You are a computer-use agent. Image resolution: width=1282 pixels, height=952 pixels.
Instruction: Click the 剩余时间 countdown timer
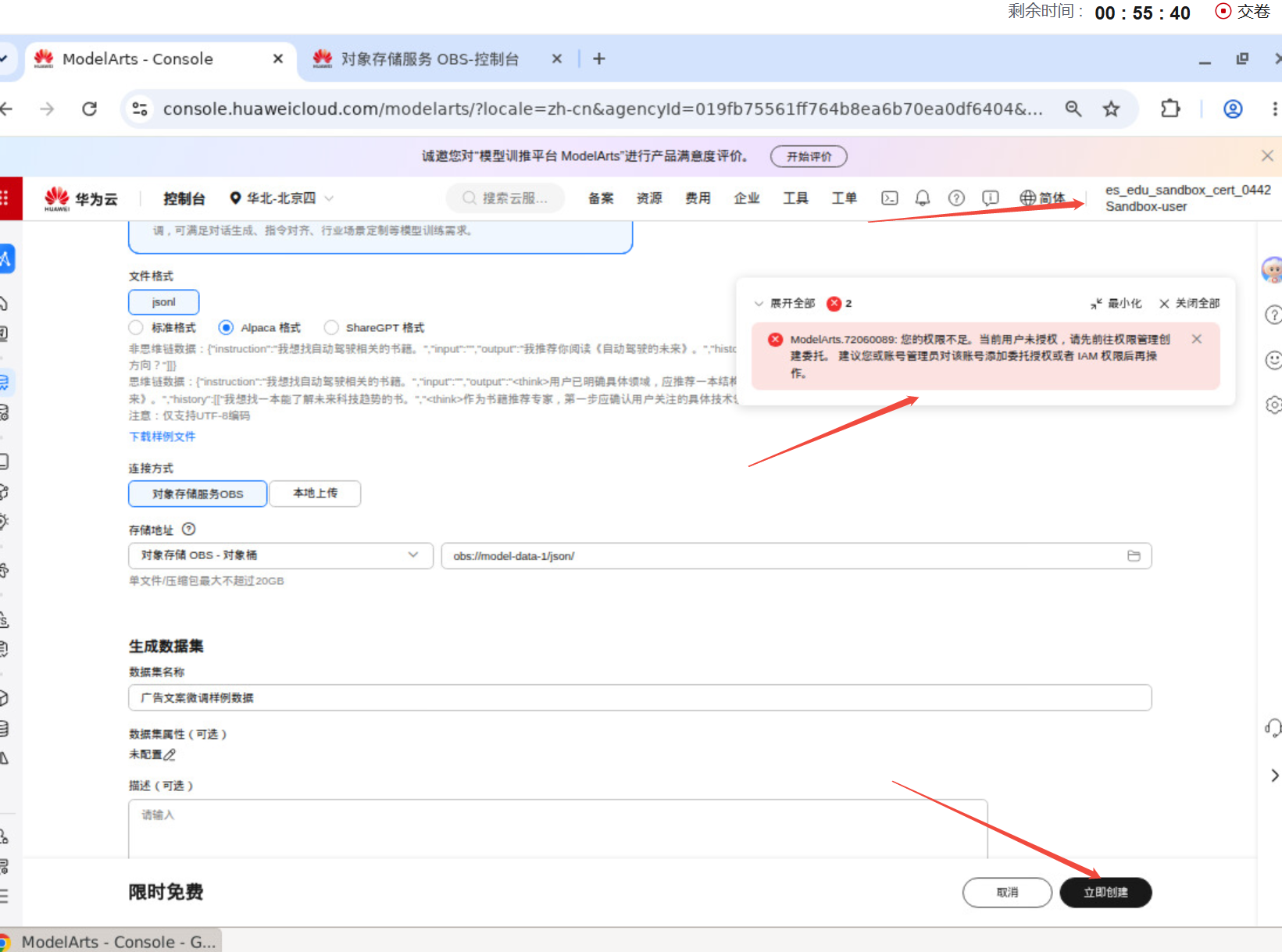1099,12
